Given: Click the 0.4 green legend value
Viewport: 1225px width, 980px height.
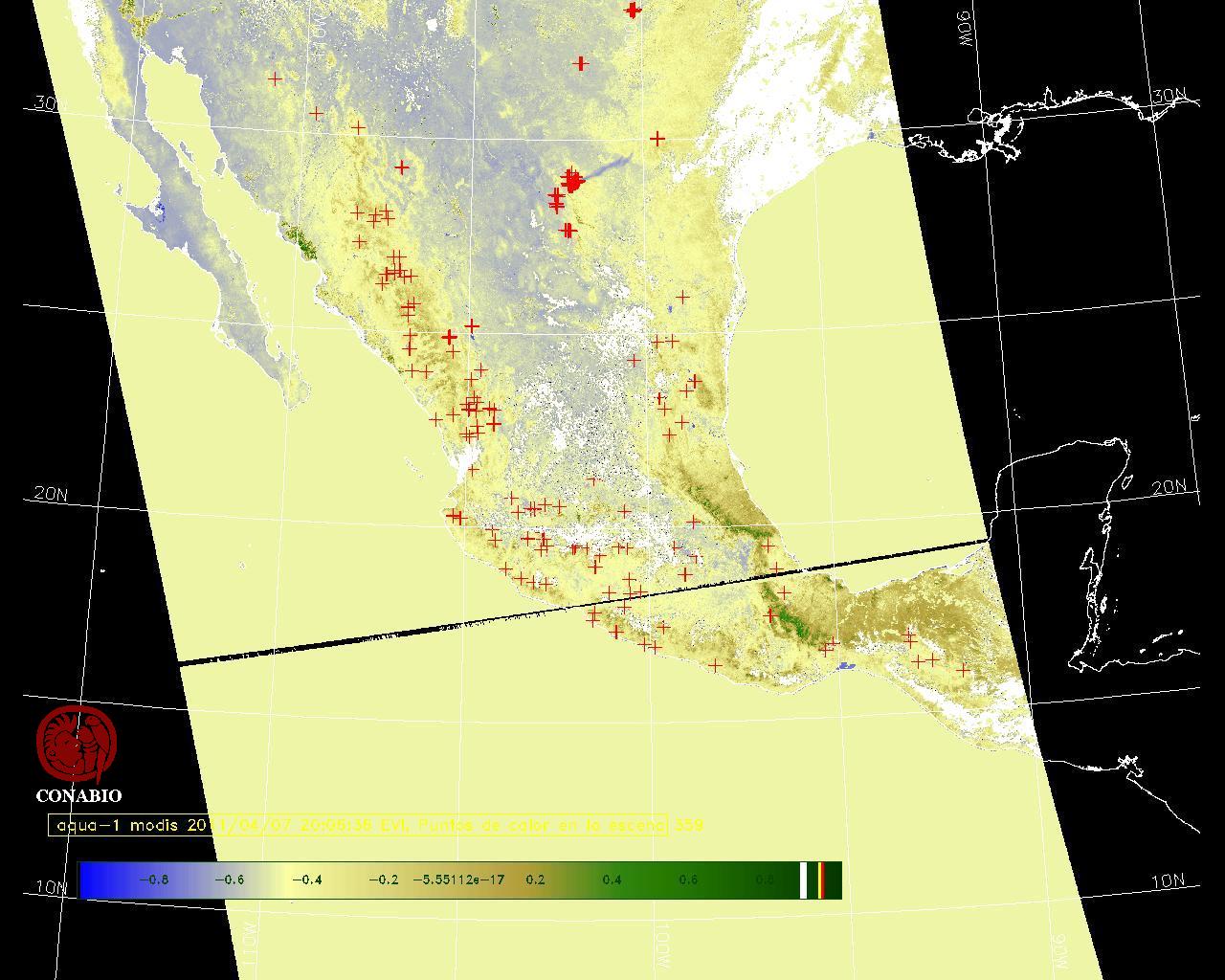Looking at the screenshot, I should pyautogui.click(x=612, y=880).
